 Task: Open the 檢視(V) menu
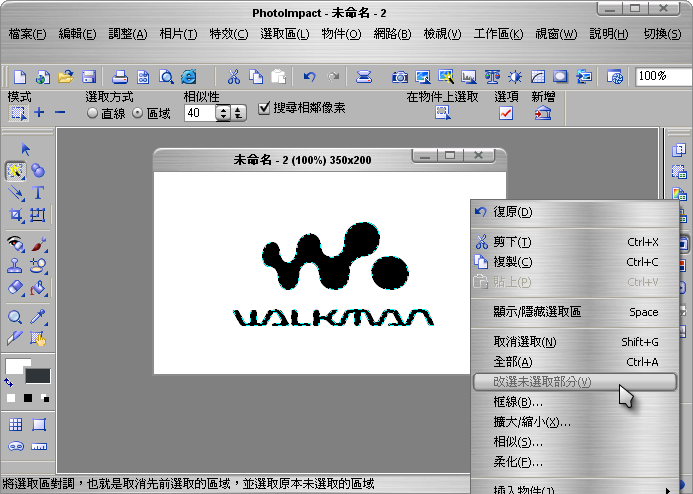[x=442, y=34]
